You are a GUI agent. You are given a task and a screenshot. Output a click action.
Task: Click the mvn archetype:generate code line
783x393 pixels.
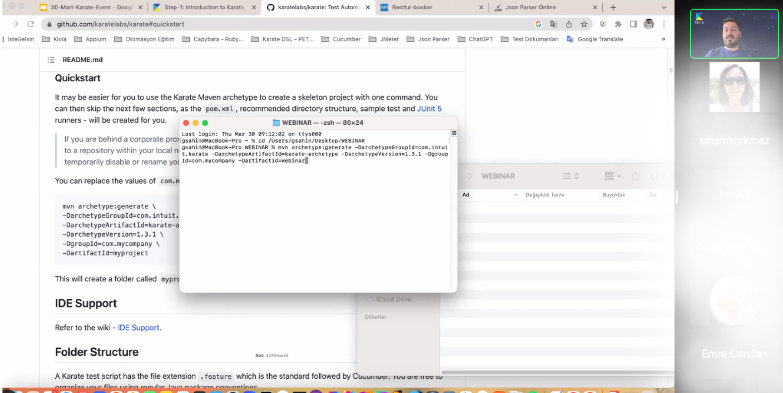109,206
